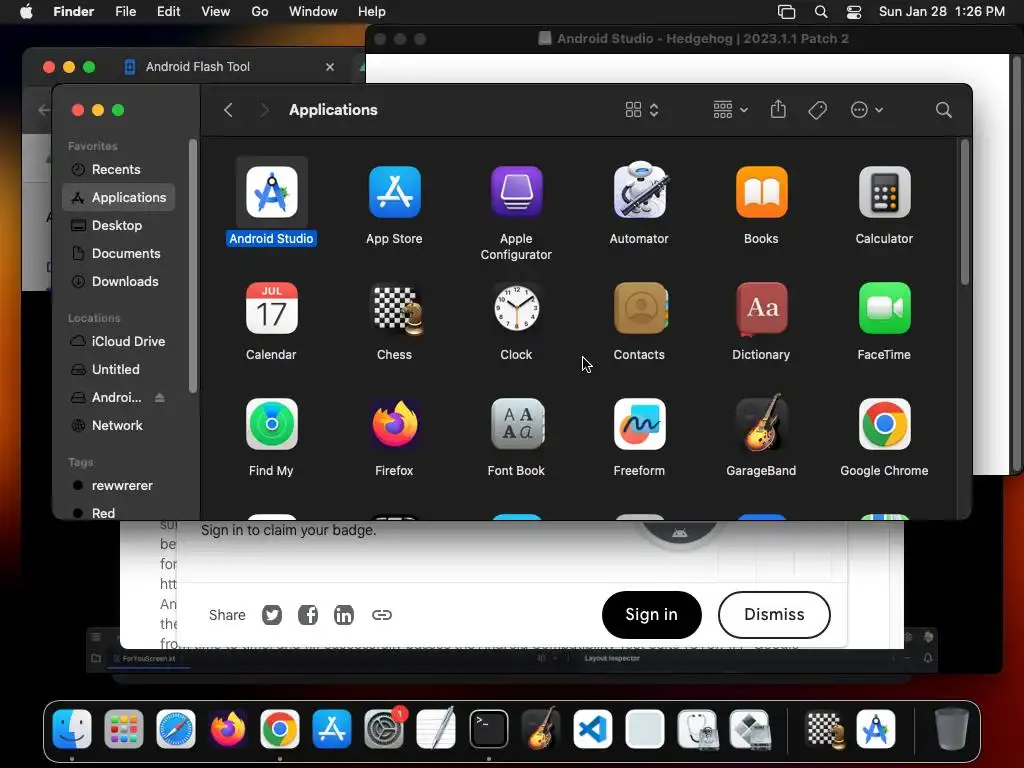Screen dimensions: 1024x768
Task: Go back in Finder window
Action: 228,110
